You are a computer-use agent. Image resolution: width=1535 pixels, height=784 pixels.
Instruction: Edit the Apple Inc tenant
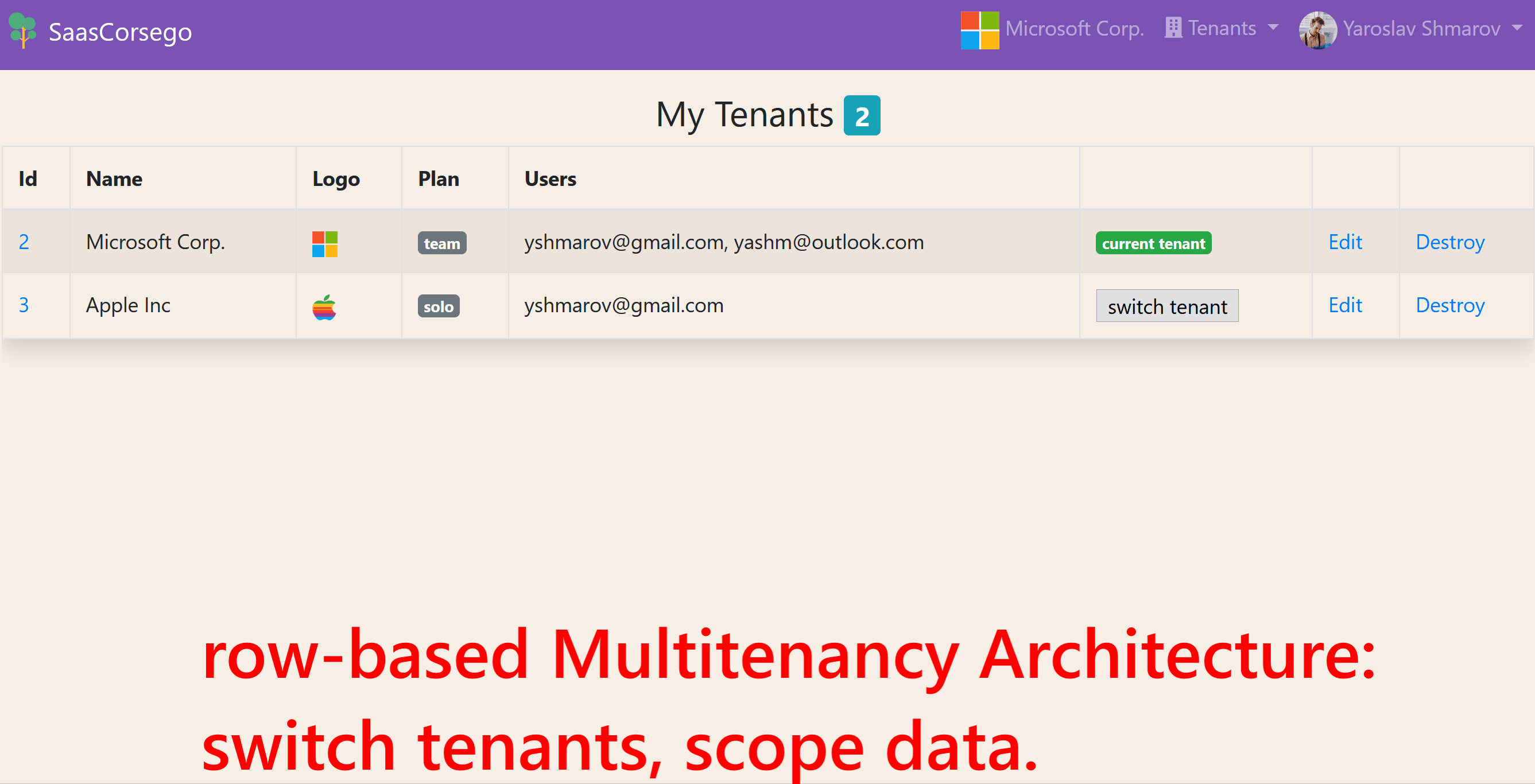[x=1344, y=305]
